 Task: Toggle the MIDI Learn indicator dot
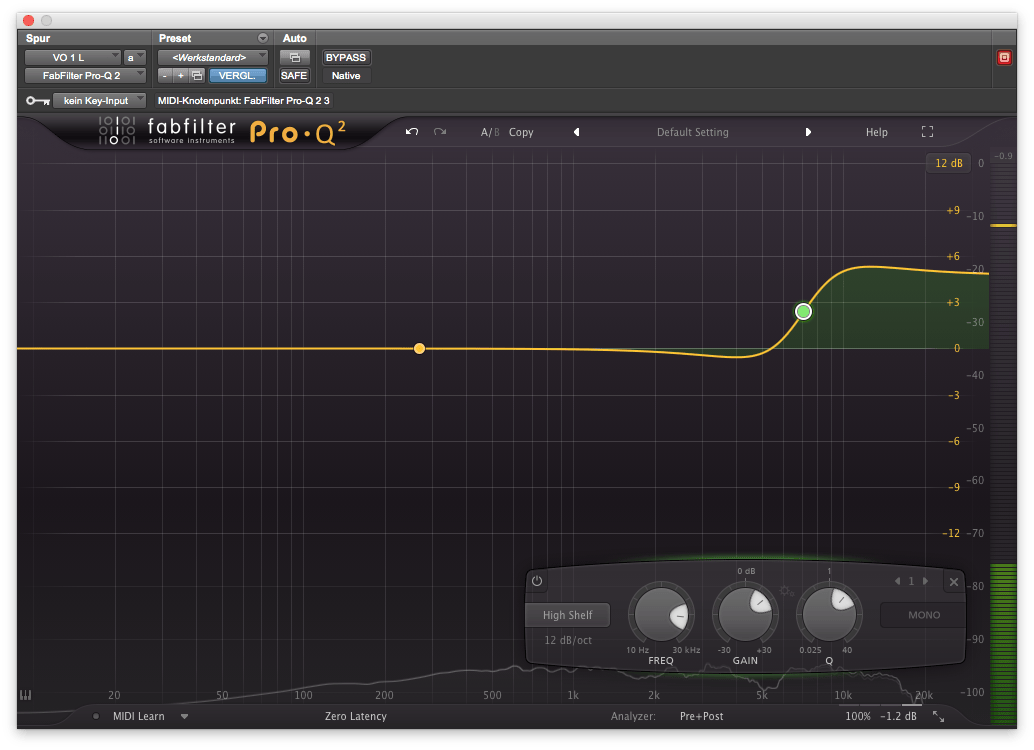(96, 716)
